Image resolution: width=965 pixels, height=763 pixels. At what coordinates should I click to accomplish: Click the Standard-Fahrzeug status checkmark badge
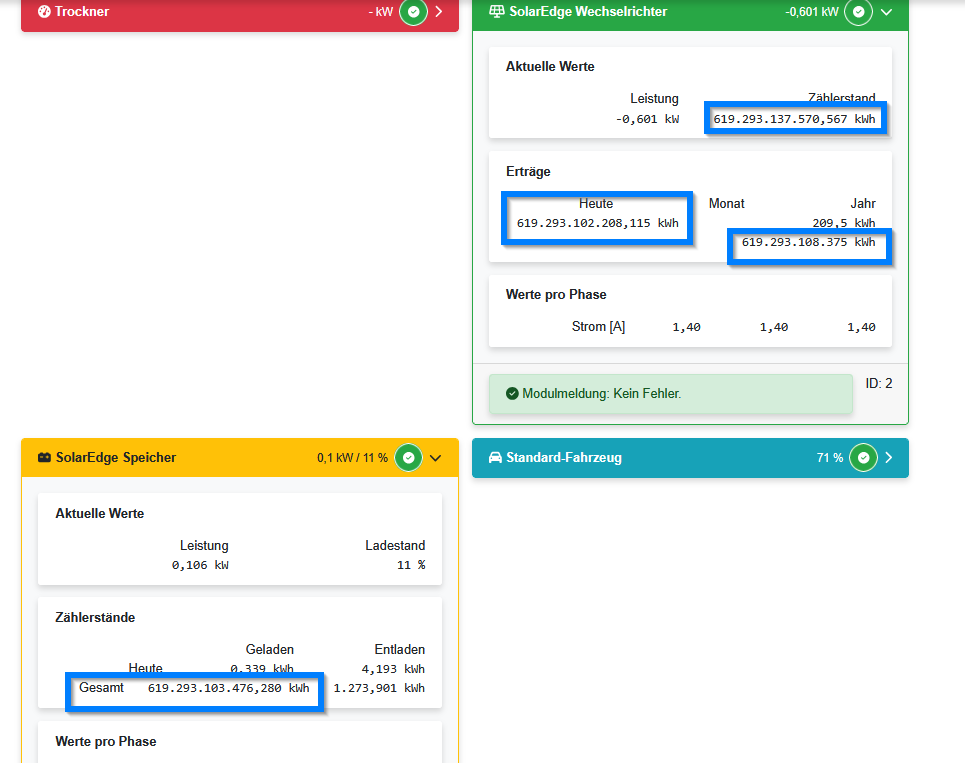click(x=863, y=458)
